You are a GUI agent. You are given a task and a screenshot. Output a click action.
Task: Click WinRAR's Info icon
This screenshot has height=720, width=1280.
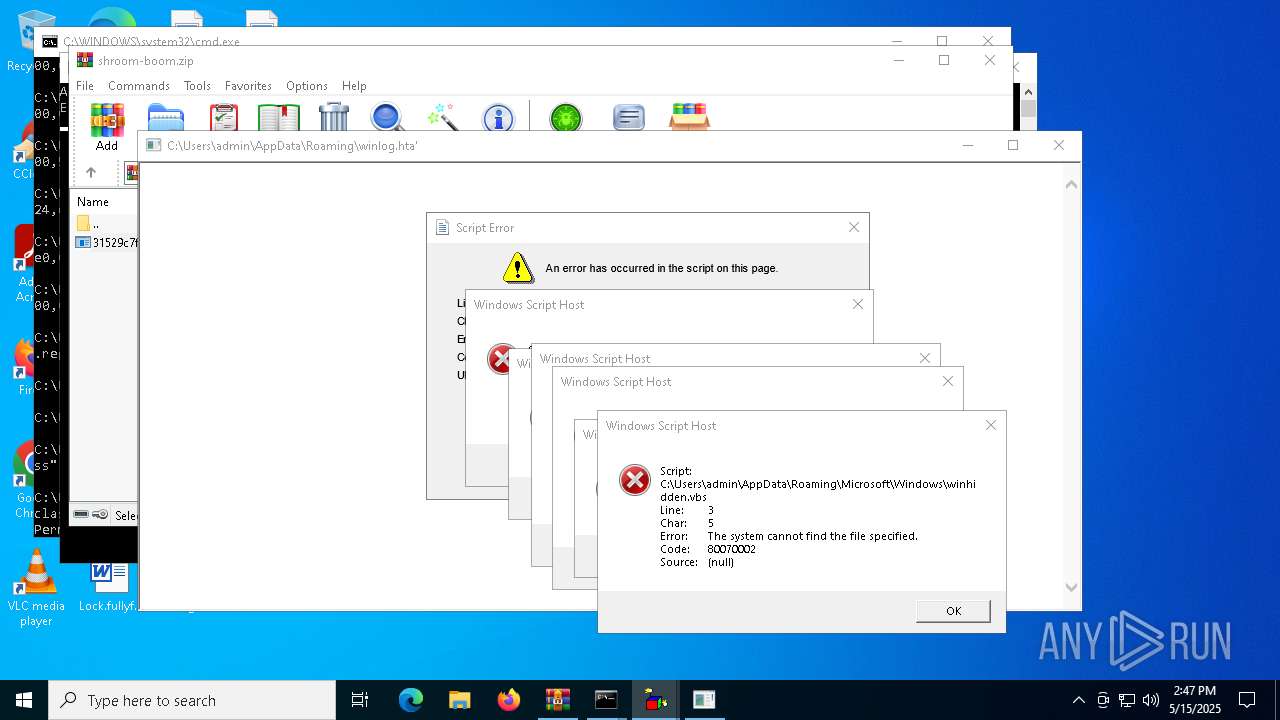pos(498,118)
